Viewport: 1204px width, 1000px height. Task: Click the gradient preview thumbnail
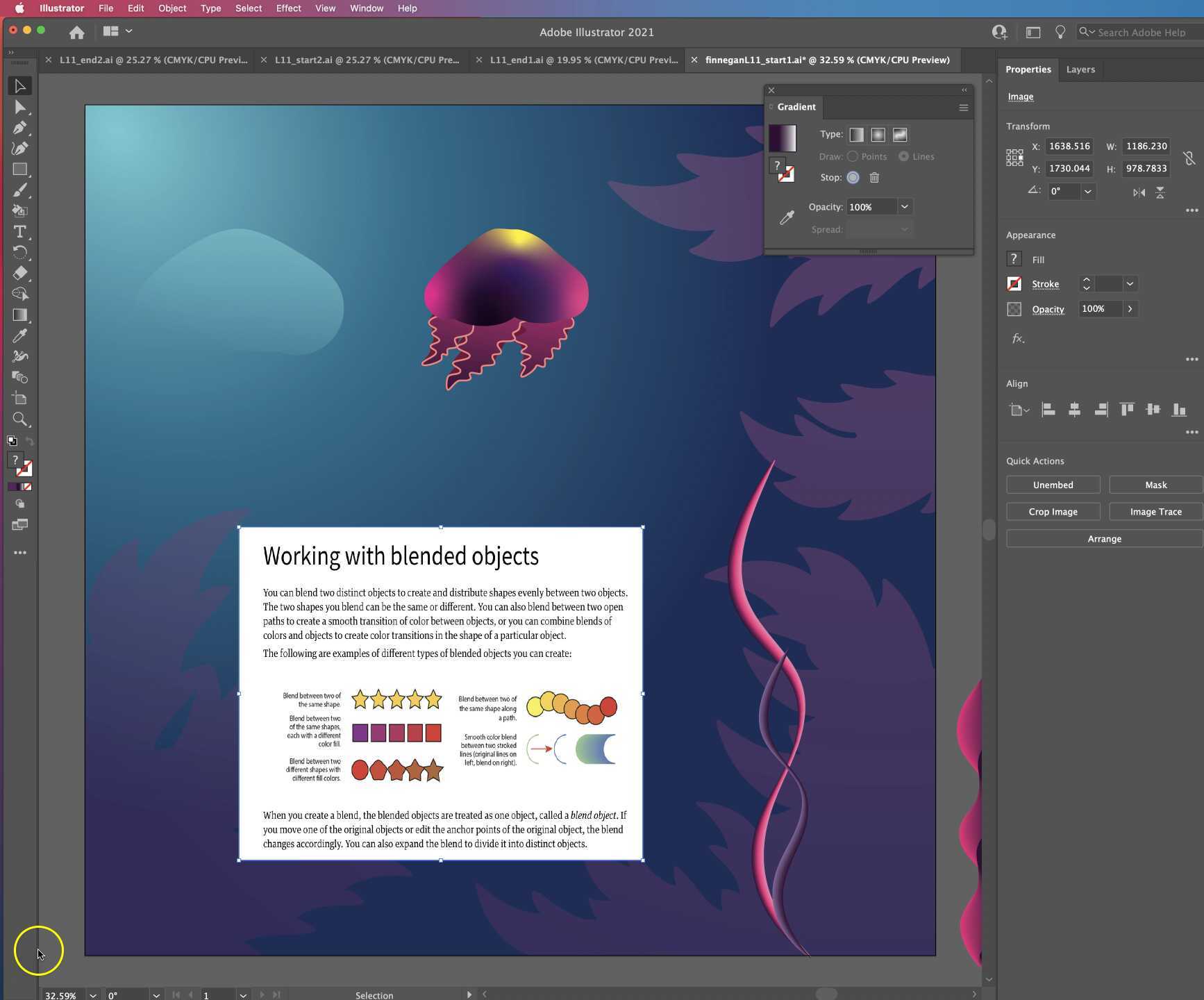[x=783, y=137]
